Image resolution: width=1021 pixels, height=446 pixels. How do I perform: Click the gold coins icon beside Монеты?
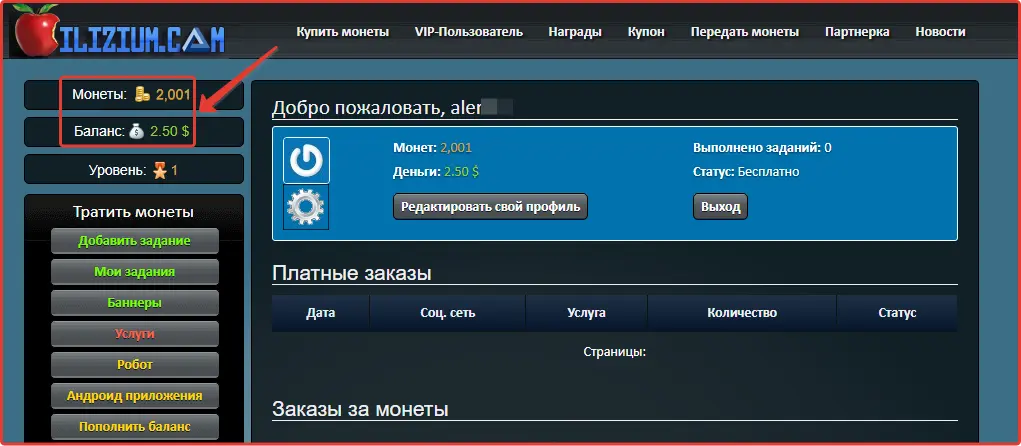[142, 95]
